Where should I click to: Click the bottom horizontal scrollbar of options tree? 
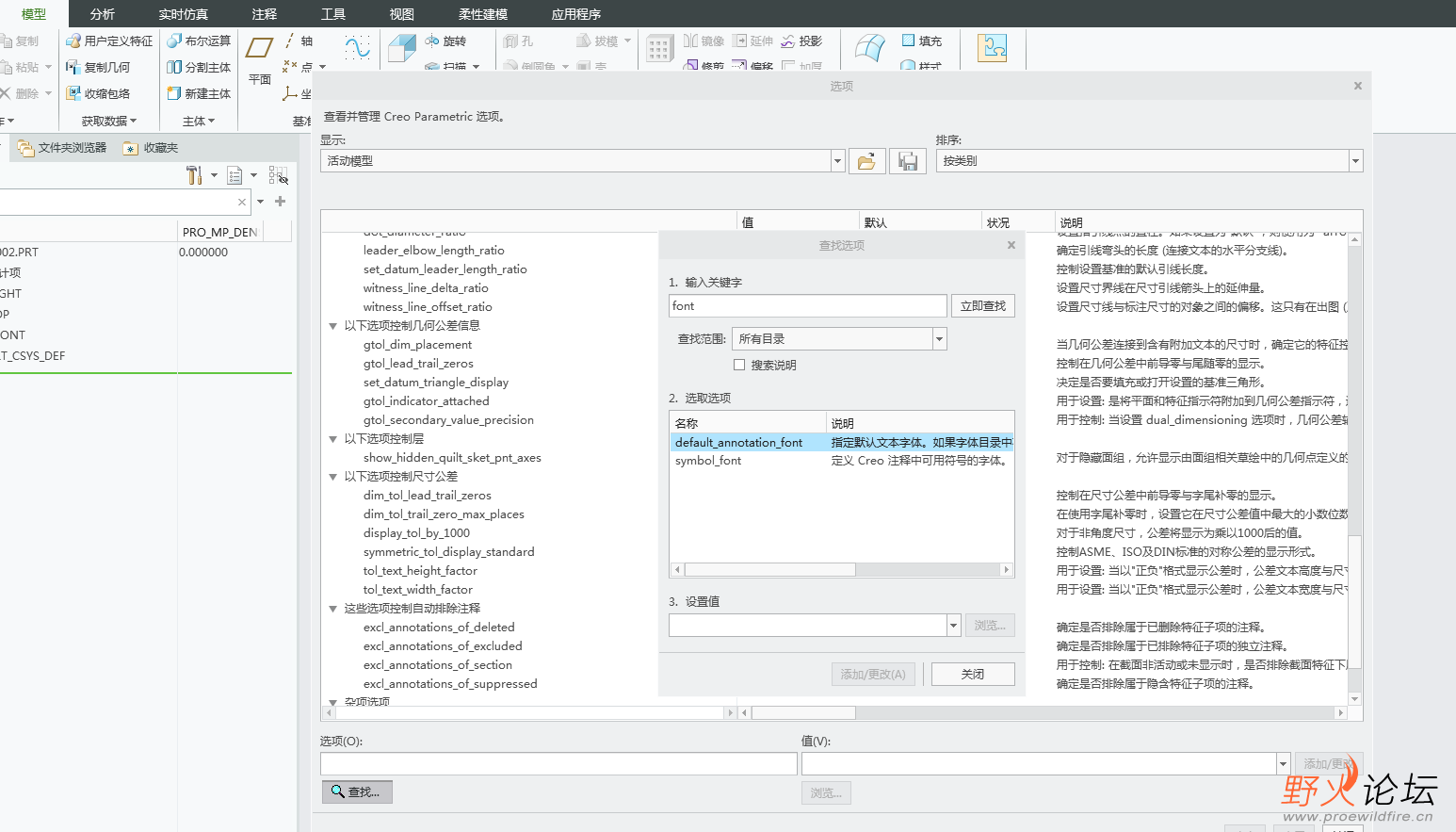point(529,713)
